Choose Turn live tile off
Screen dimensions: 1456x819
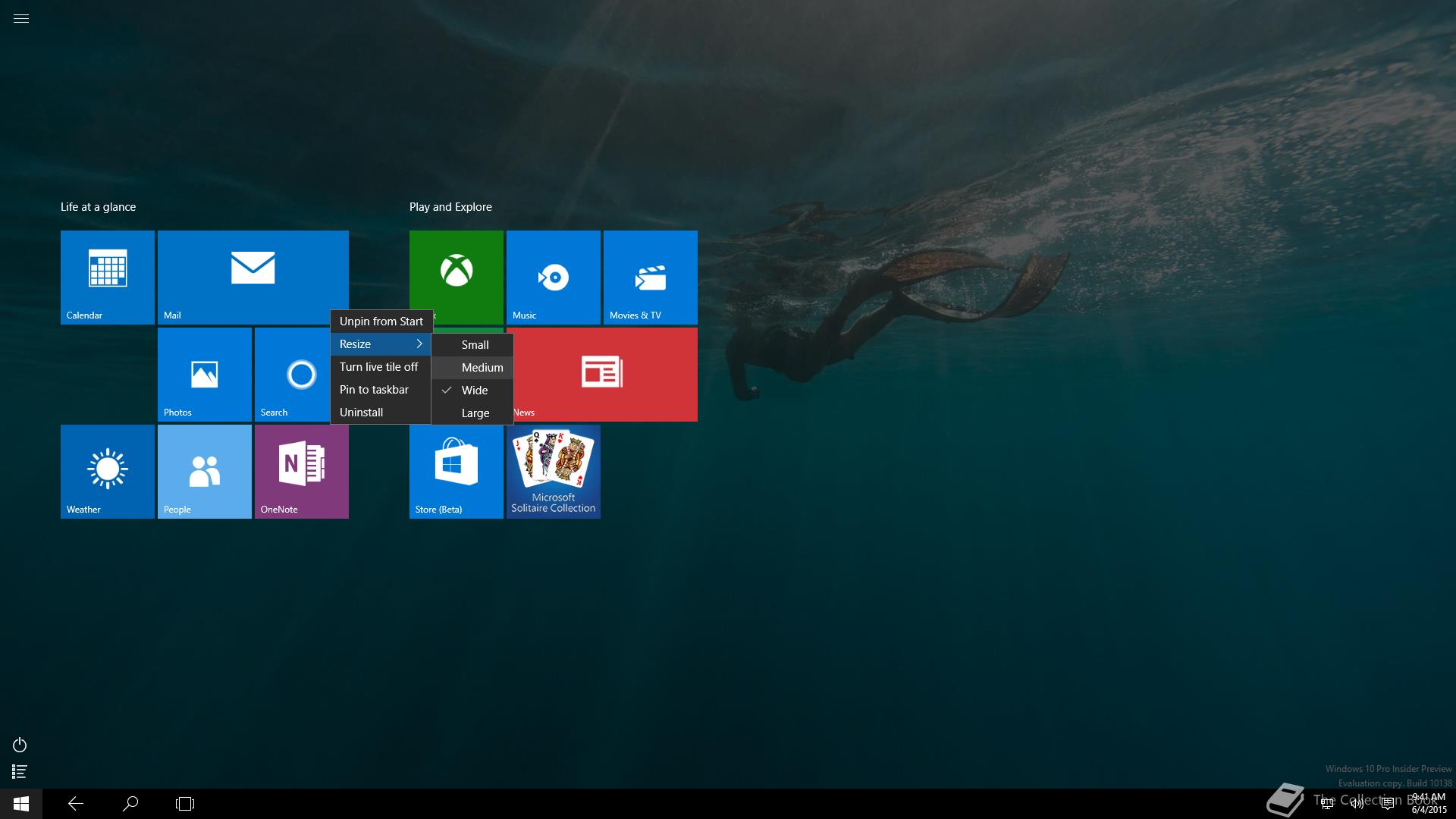tap(381, 367)
